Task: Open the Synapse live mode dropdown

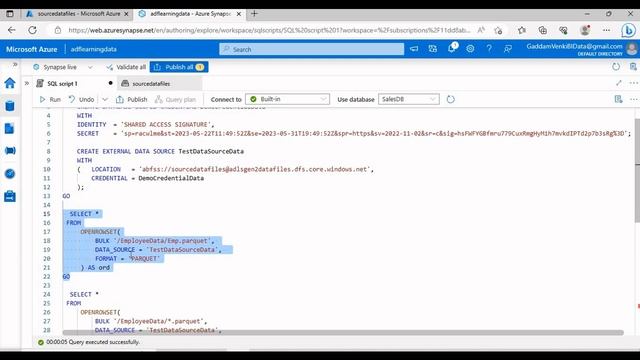Action: 63,67
